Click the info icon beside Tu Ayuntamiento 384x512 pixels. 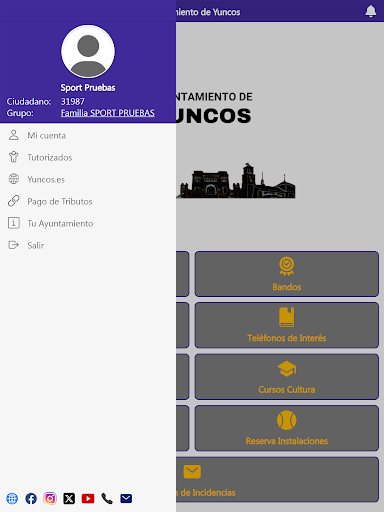(x=14, y=223)
